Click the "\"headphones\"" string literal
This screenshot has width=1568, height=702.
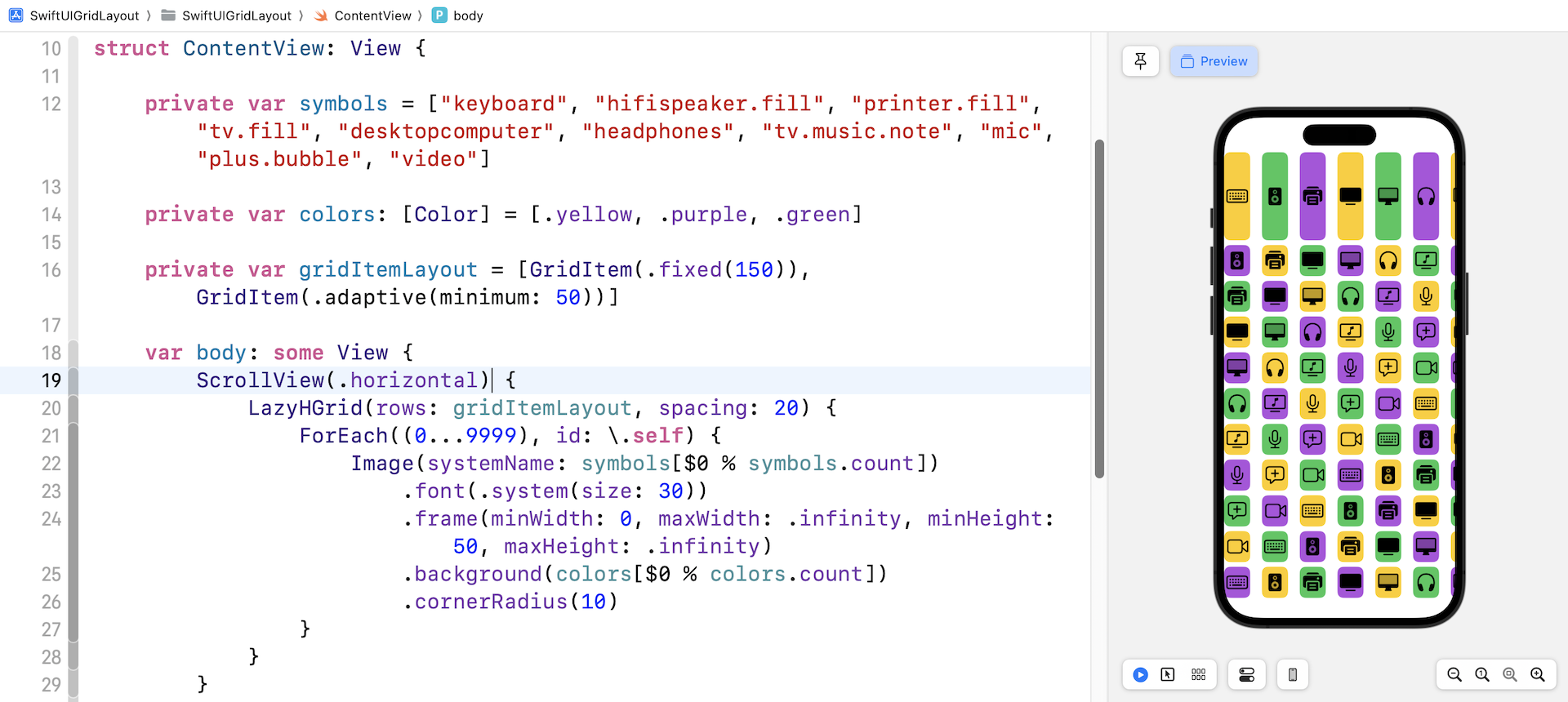coord(658,131)
